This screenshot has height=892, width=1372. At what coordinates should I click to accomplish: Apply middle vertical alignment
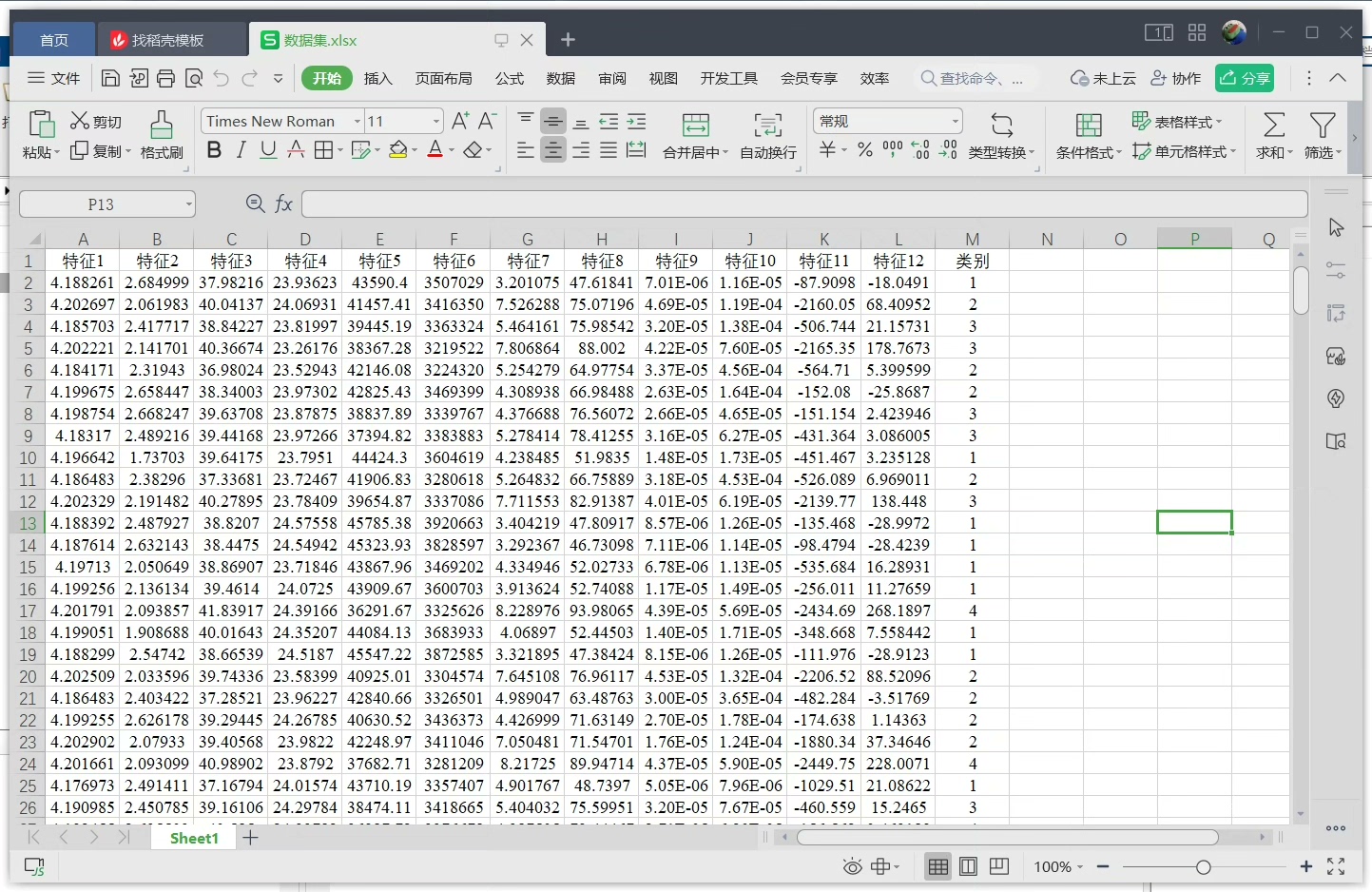[x=552, y=121]
